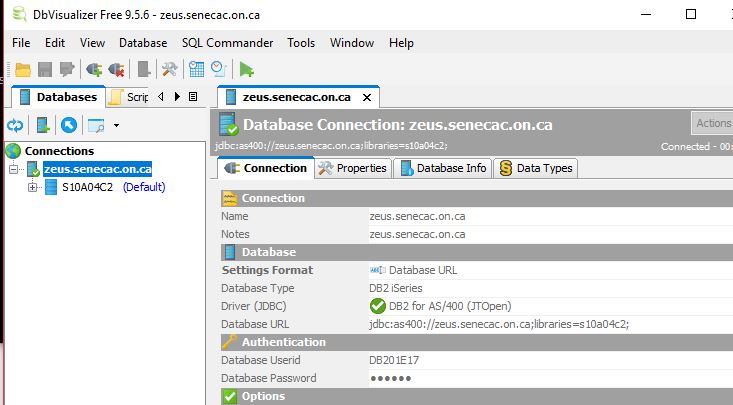733x405 pixels.
Task: Switch to the Data Types sub-tab
Action: pyautogui.click(x=536, y=168)
